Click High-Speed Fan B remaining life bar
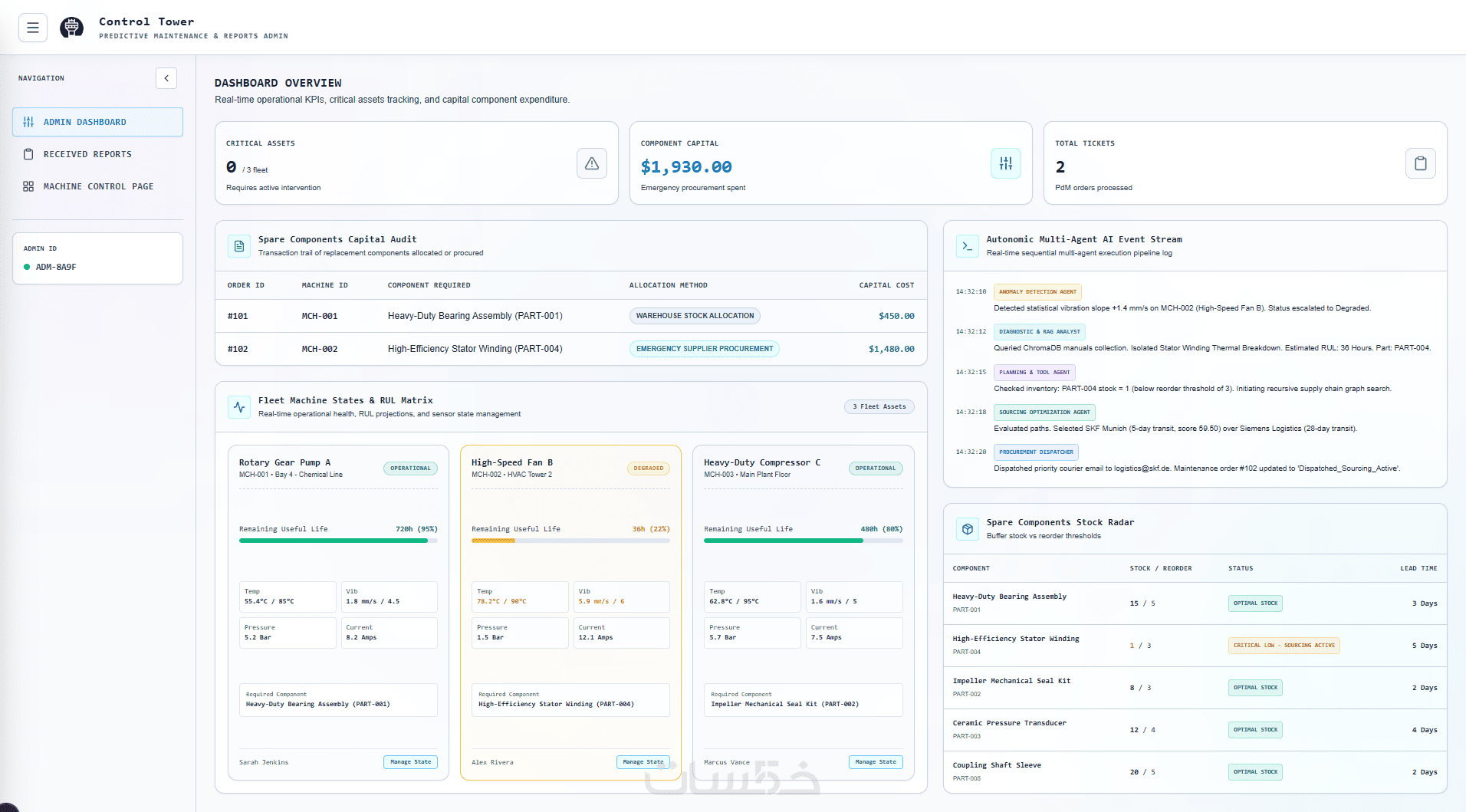 (570, 541)
